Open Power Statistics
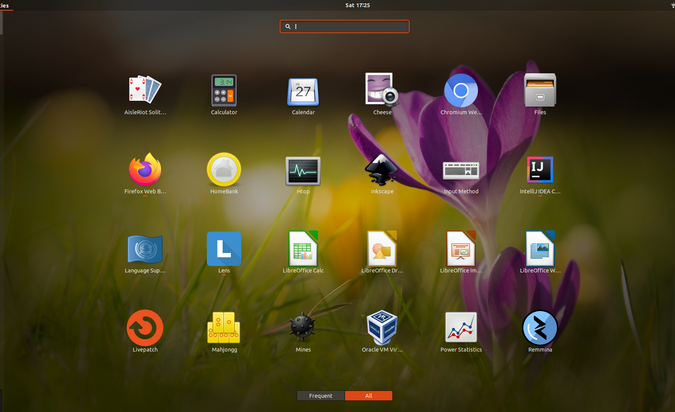This screenshot has height=412, width=675. tap(461, 327)
